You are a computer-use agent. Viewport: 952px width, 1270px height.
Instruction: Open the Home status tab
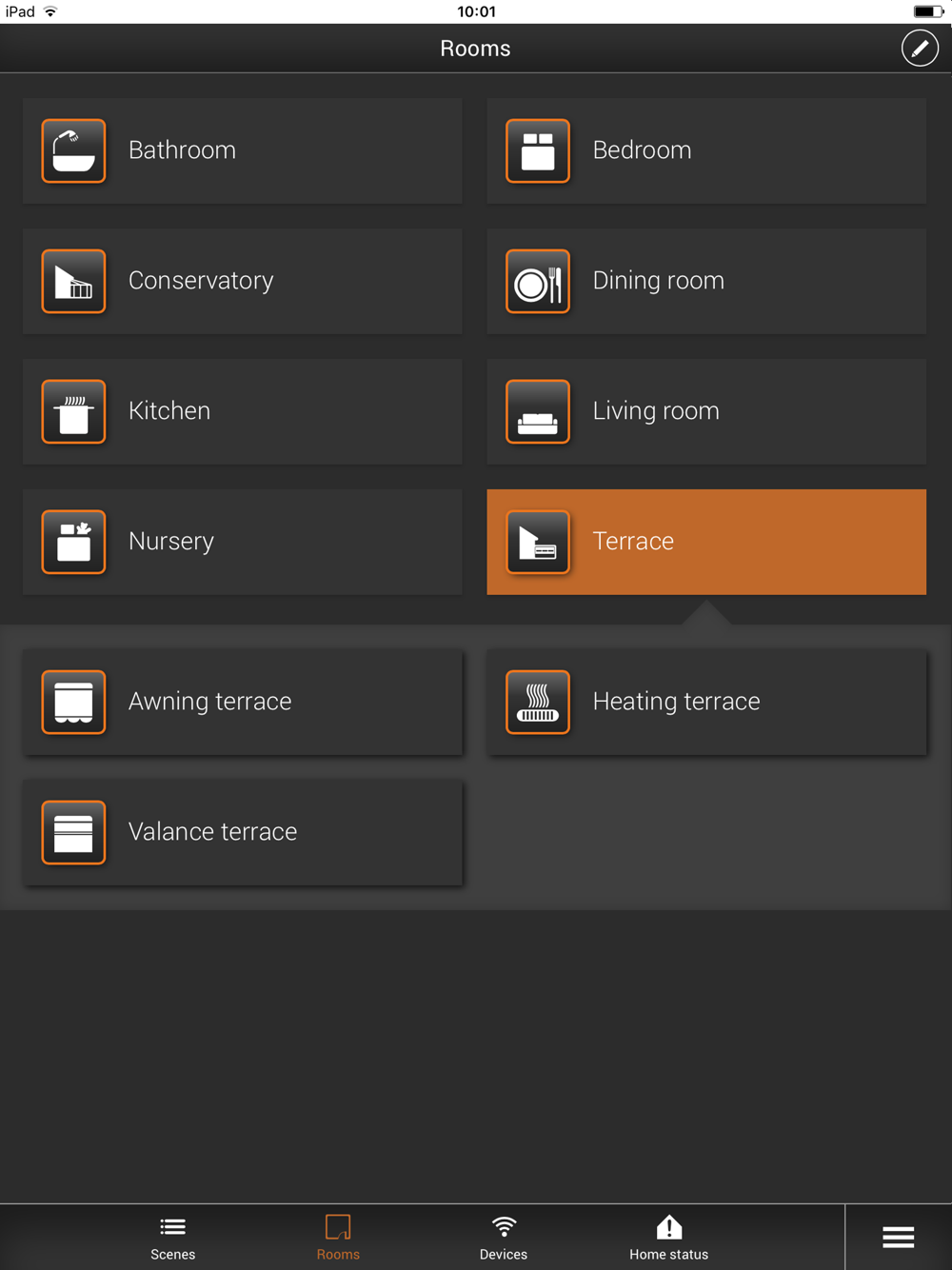668,1238
